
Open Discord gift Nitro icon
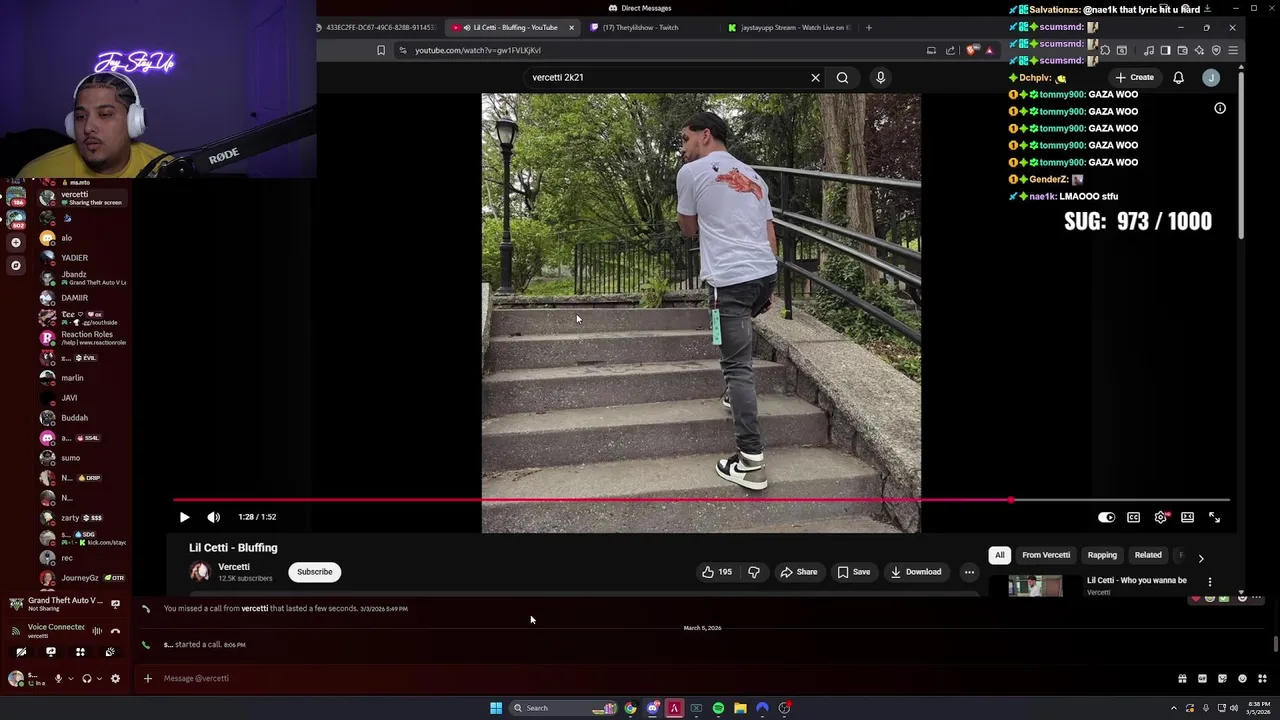(1182, 678)
